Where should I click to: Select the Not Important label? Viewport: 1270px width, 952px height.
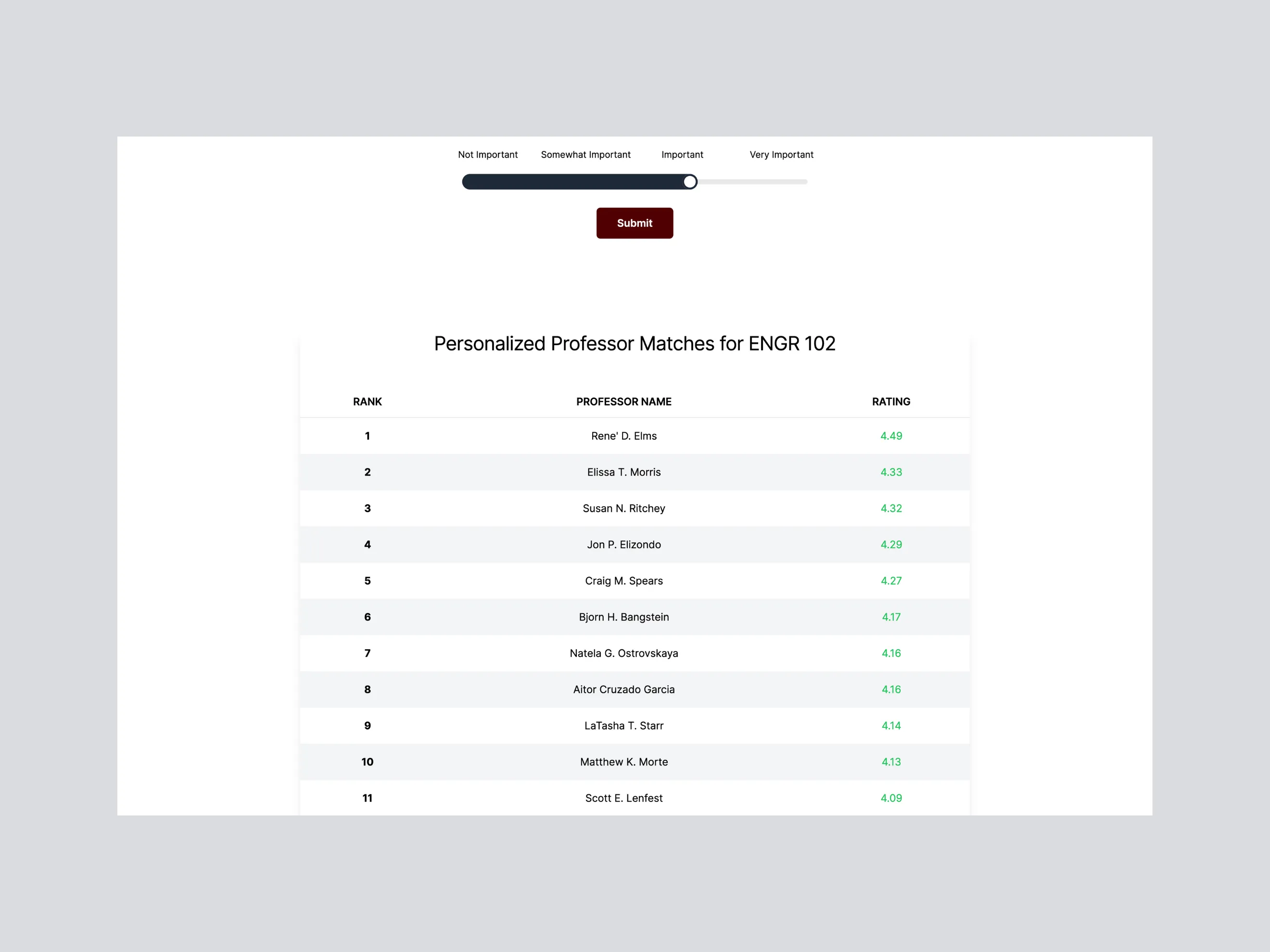click(x=487, y=154)
